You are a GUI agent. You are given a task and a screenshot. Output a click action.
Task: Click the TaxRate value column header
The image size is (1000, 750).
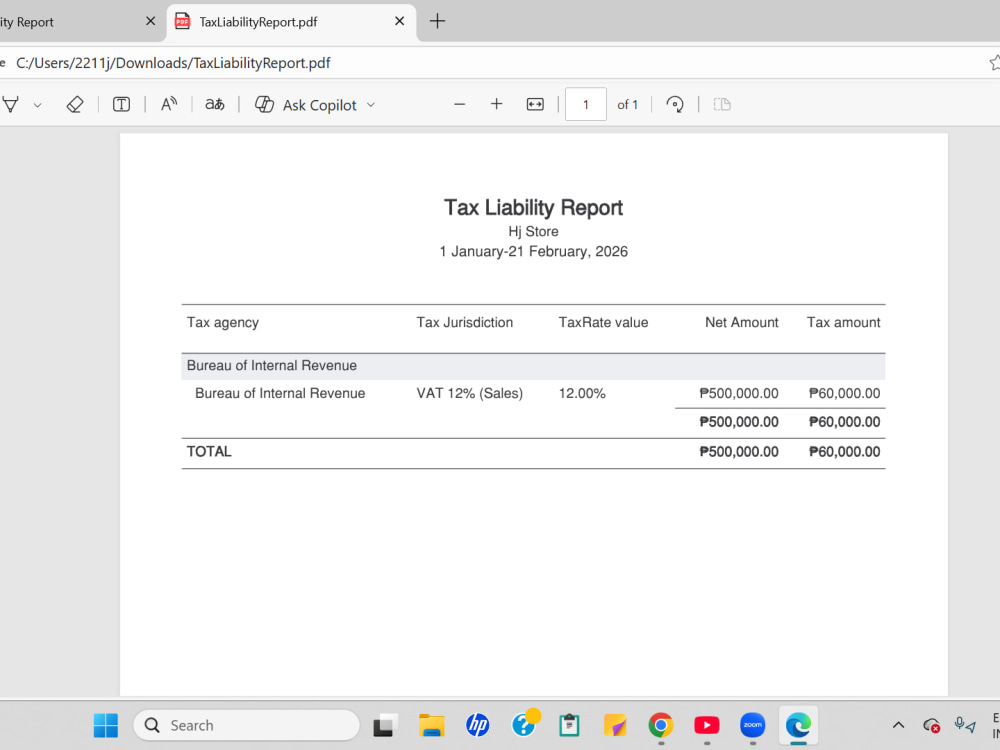click(x=603, y=323)
